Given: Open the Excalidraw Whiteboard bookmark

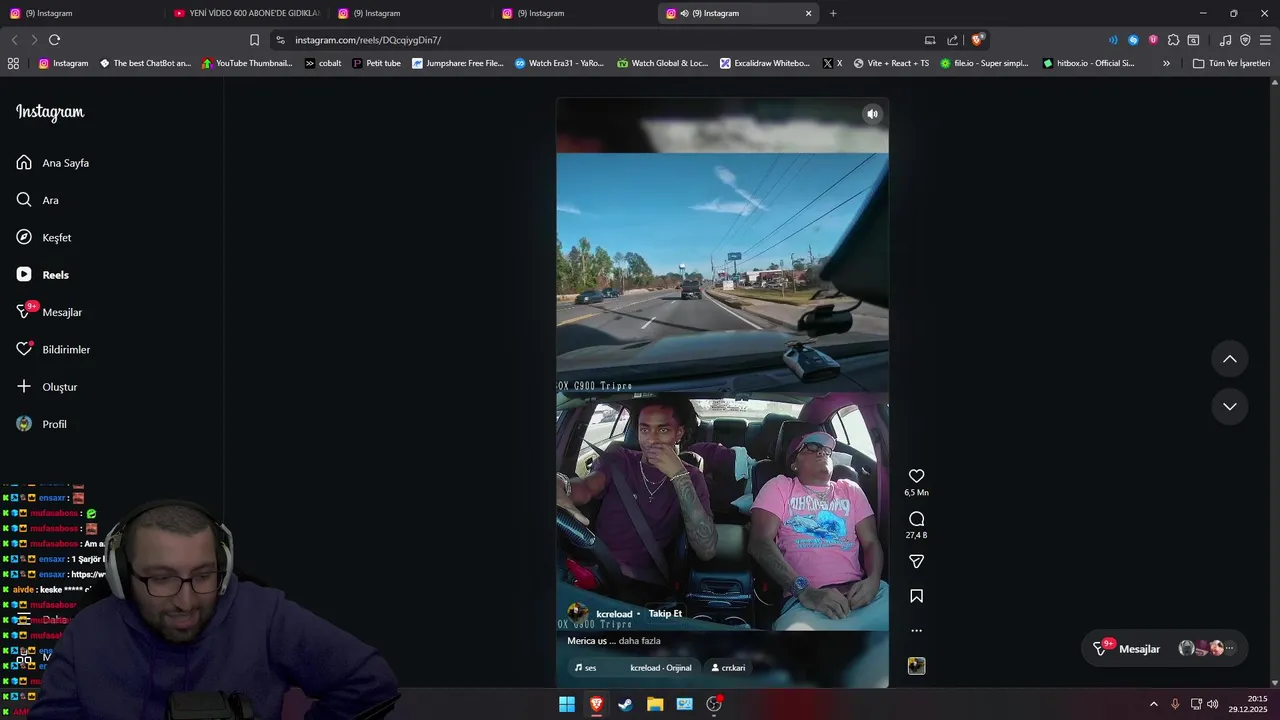Looking at the screenshot, I should click(x=765, y=63).
